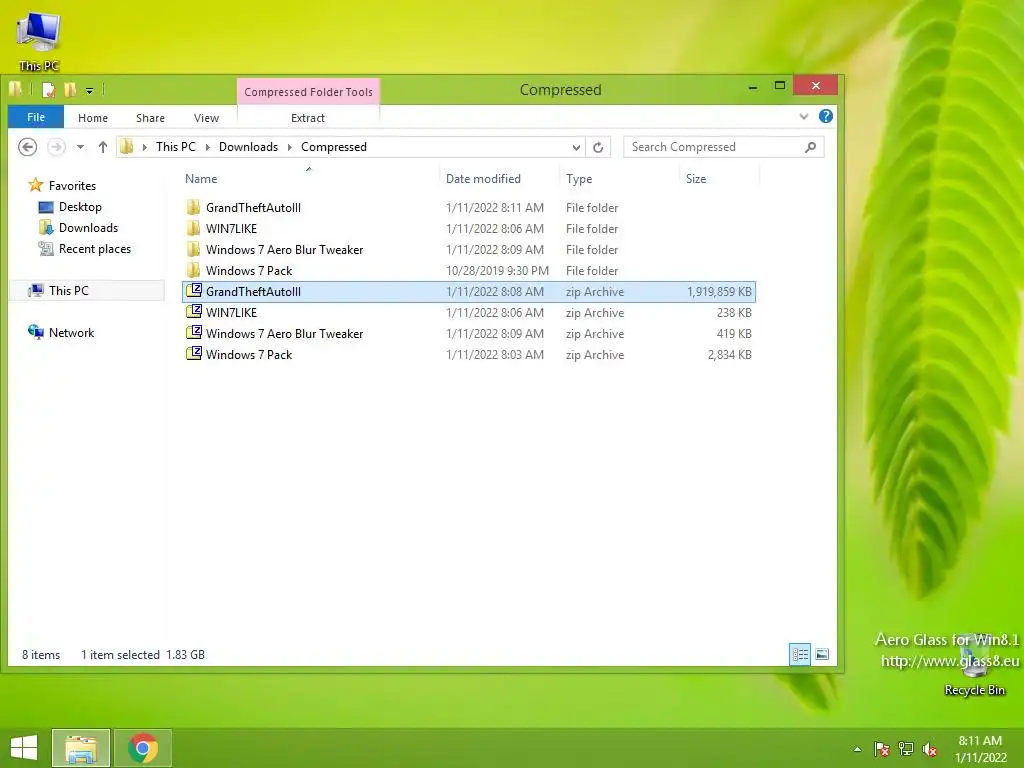The width and height of the screenshot is (1024, 768).
Task: Show hidden tray icons arrow
Action: [x=857, y=749]
